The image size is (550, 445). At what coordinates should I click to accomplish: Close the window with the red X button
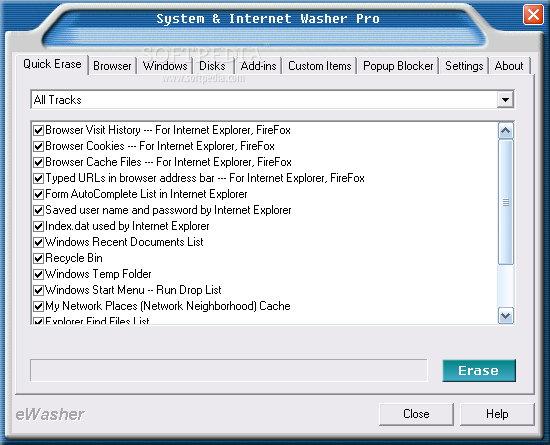pos(533,15)
